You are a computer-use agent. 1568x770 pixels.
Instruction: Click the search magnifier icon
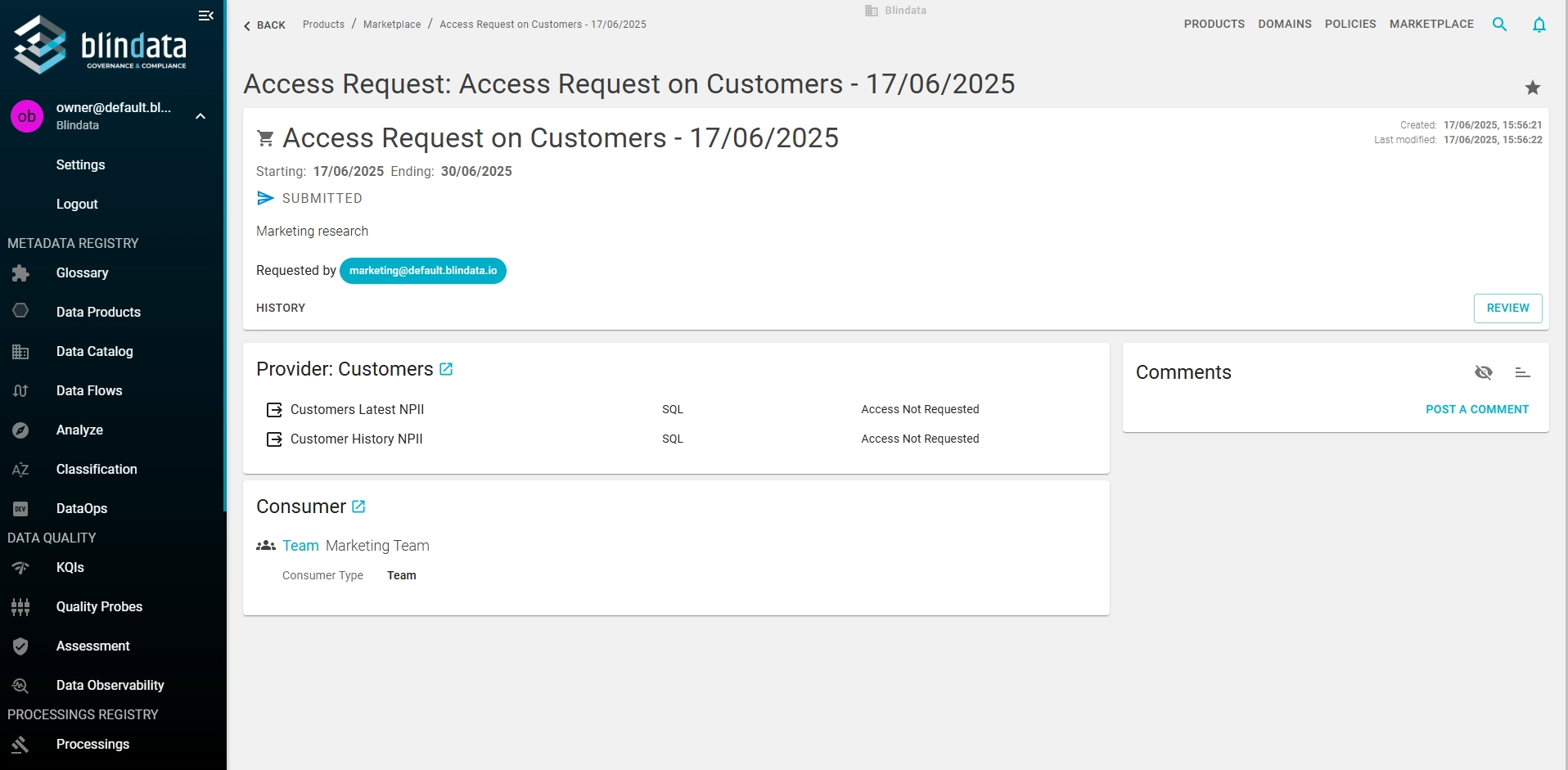click(1499, 25)
